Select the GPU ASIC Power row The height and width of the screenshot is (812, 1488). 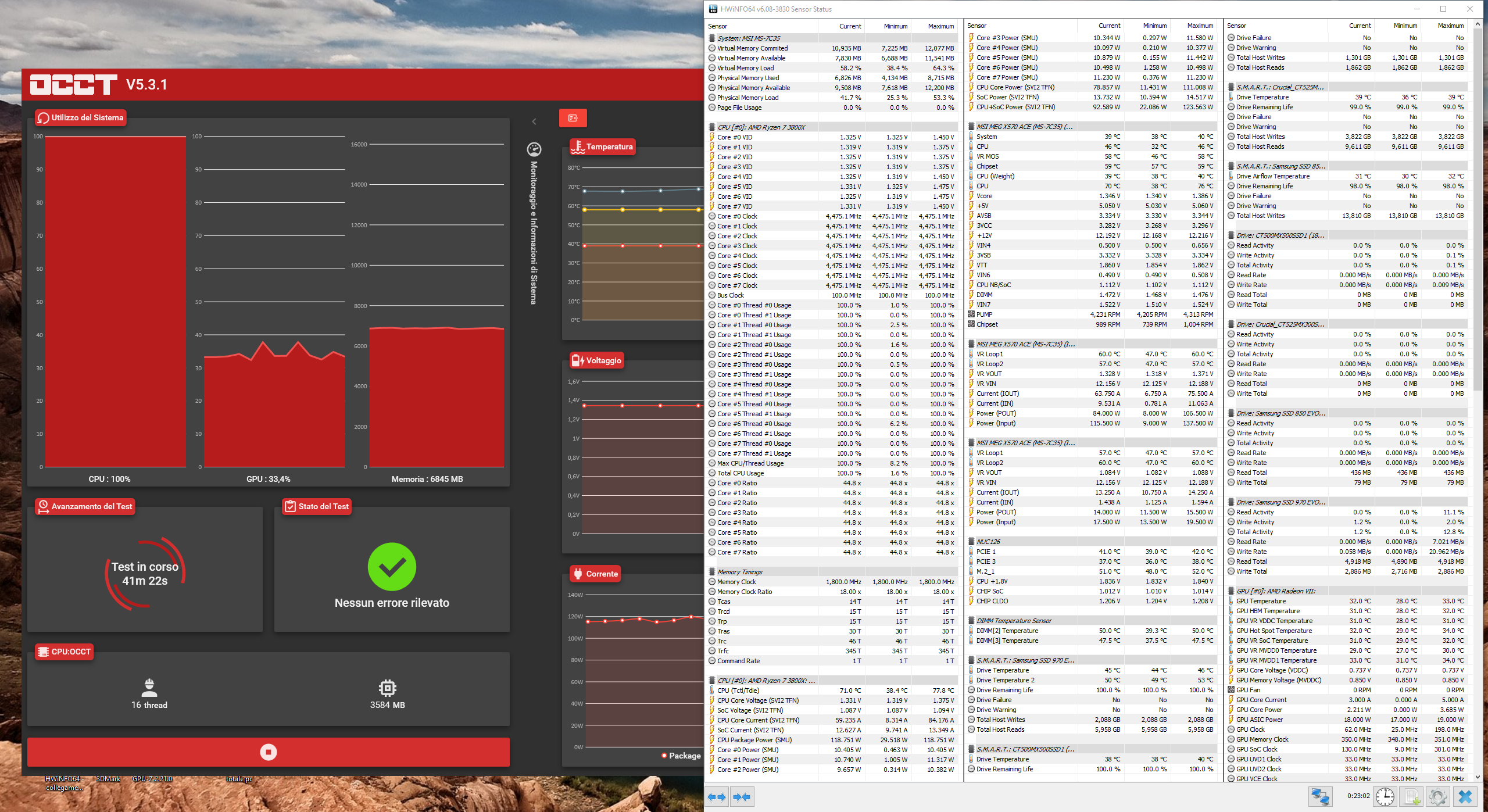tap(1346, 720)
